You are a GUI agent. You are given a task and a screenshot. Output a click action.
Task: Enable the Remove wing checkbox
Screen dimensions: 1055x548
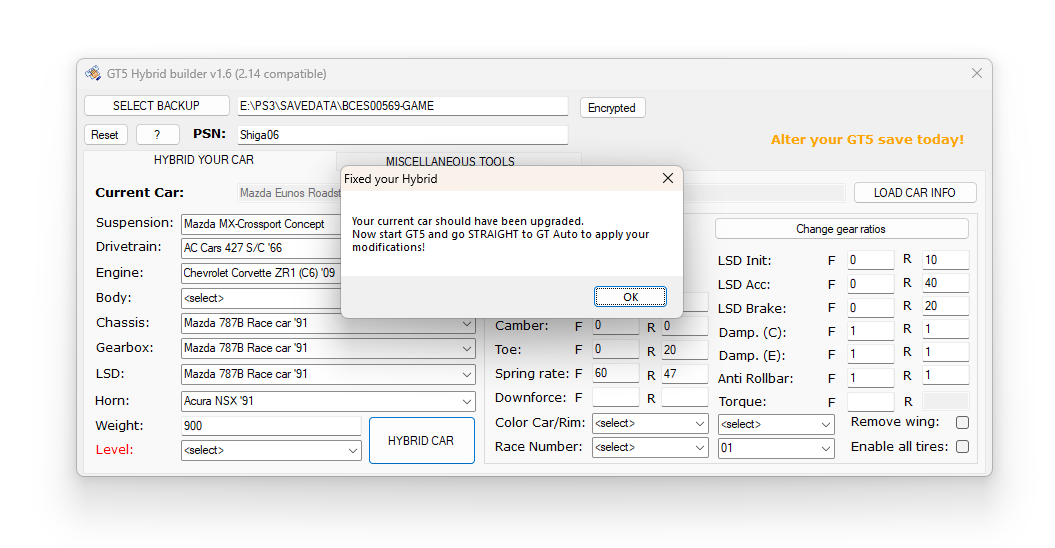(962, 423)
